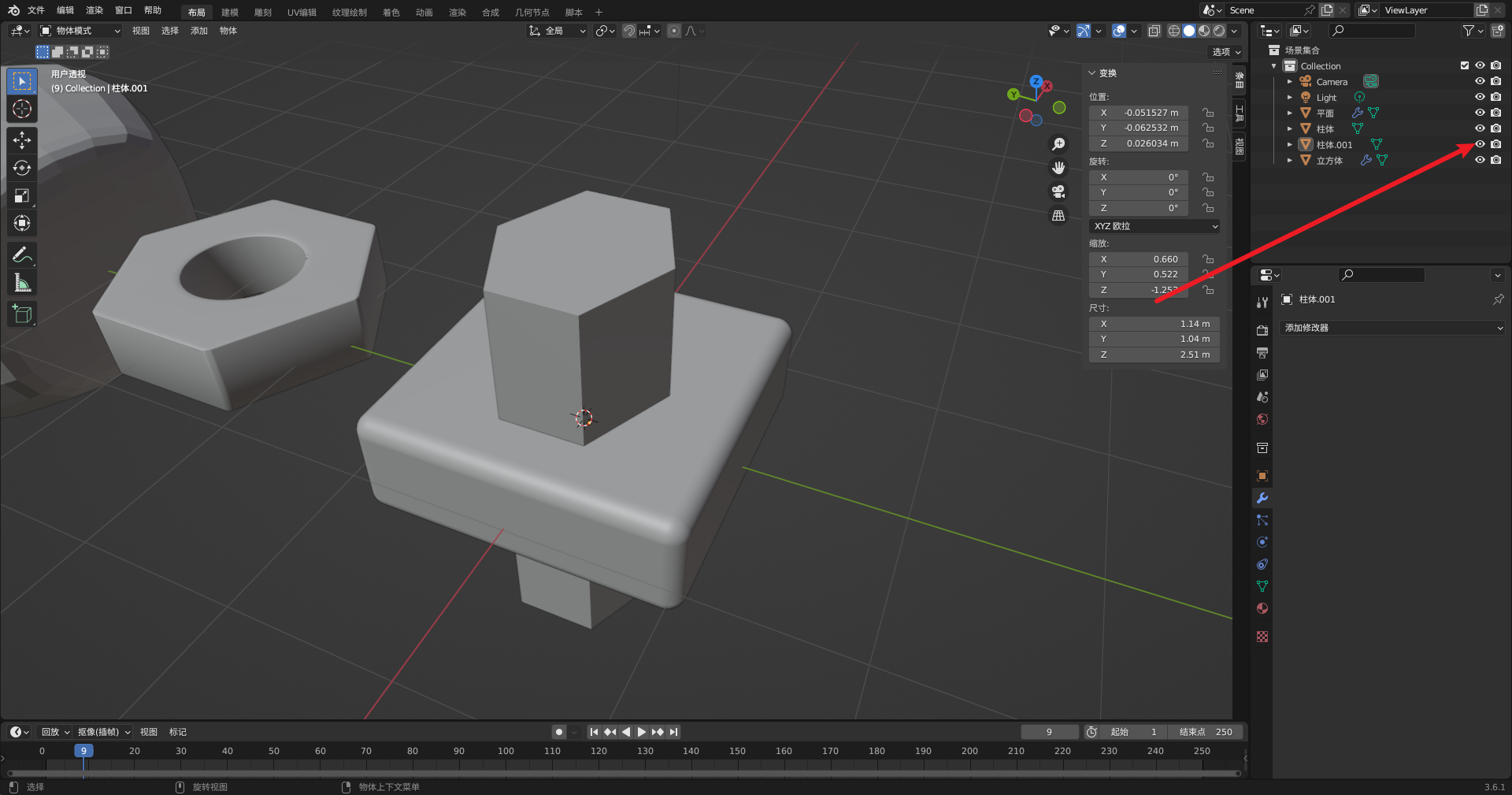Open the Render properties tab

pos(1262,331)
